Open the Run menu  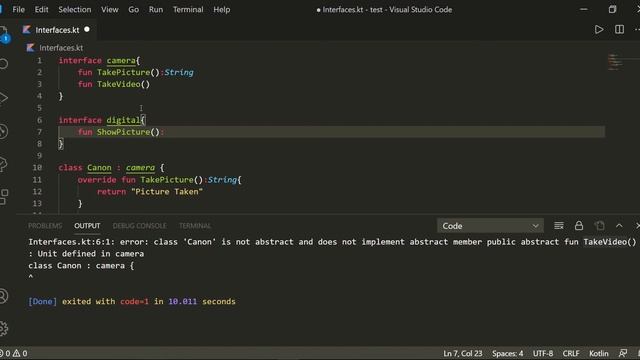click(x=156, y=9)
